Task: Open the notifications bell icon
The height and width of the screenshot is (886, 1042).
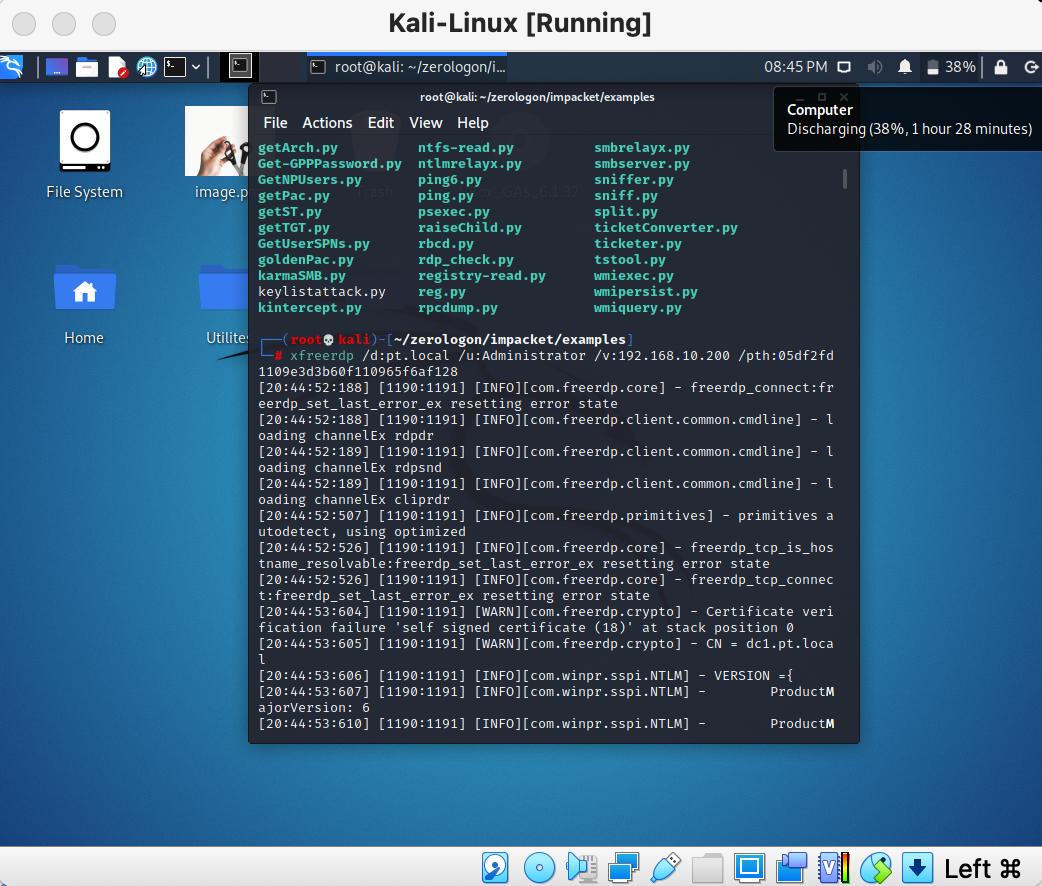Action: 904,67
